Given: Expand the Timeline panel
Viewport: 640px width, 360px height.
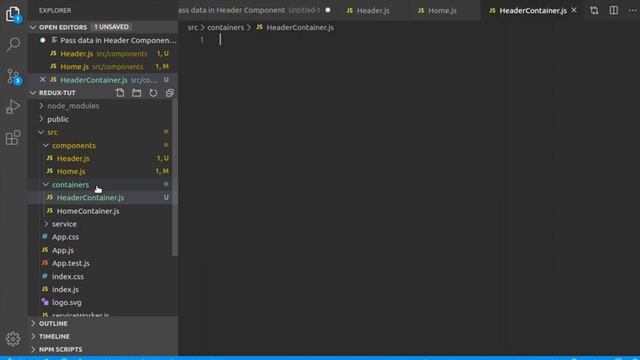Looking at the screenshot, I should click(54, 336).
